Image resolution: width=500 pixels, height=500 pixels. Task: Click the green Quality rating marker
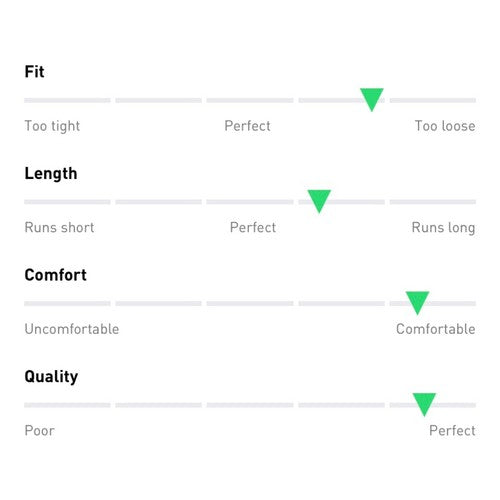point(424,404)
